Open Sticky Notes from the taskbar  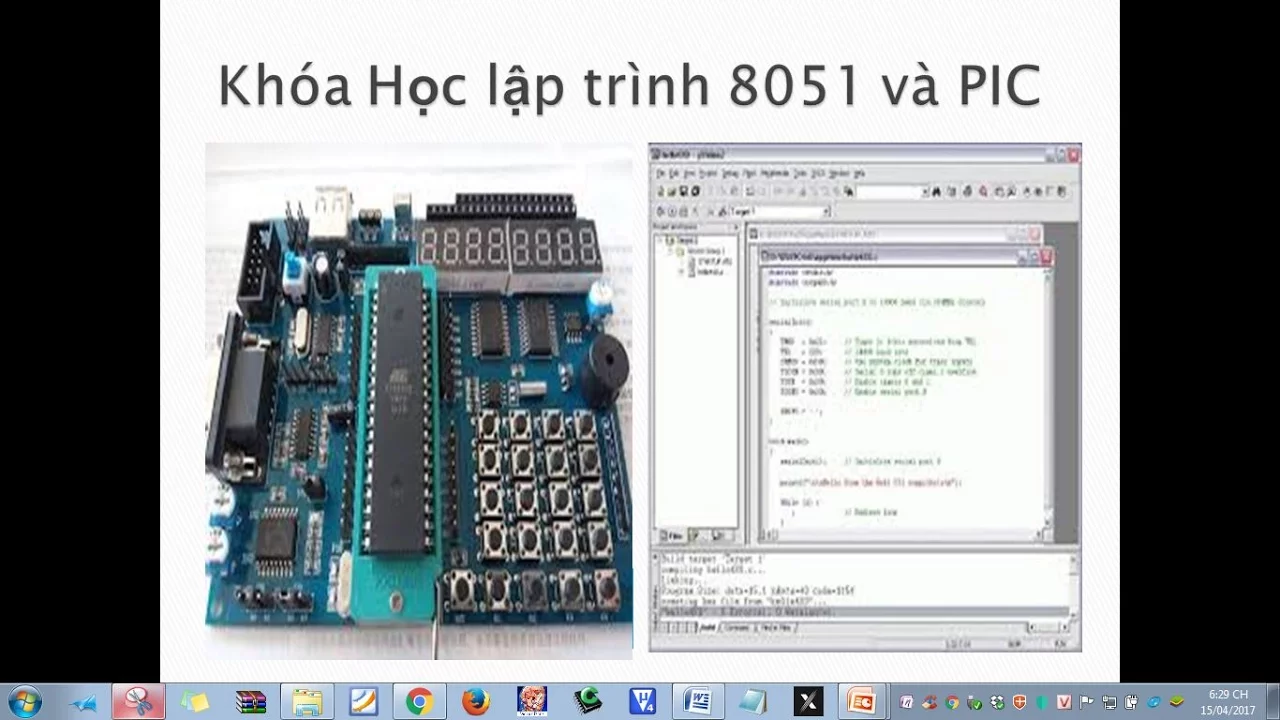195,702
